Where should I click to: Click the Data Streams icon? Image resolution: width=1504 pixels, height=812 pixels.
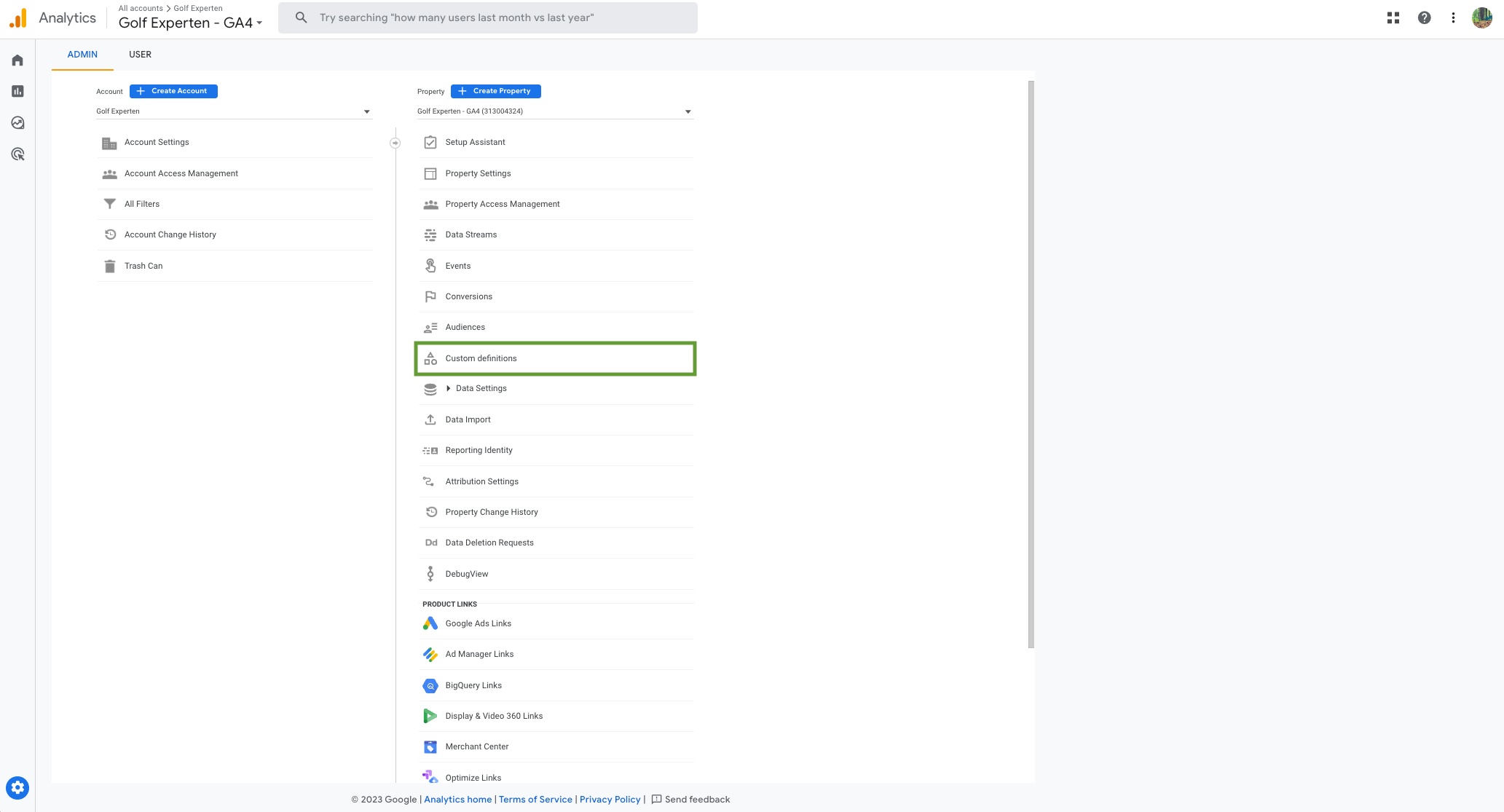tap(430, 234)
